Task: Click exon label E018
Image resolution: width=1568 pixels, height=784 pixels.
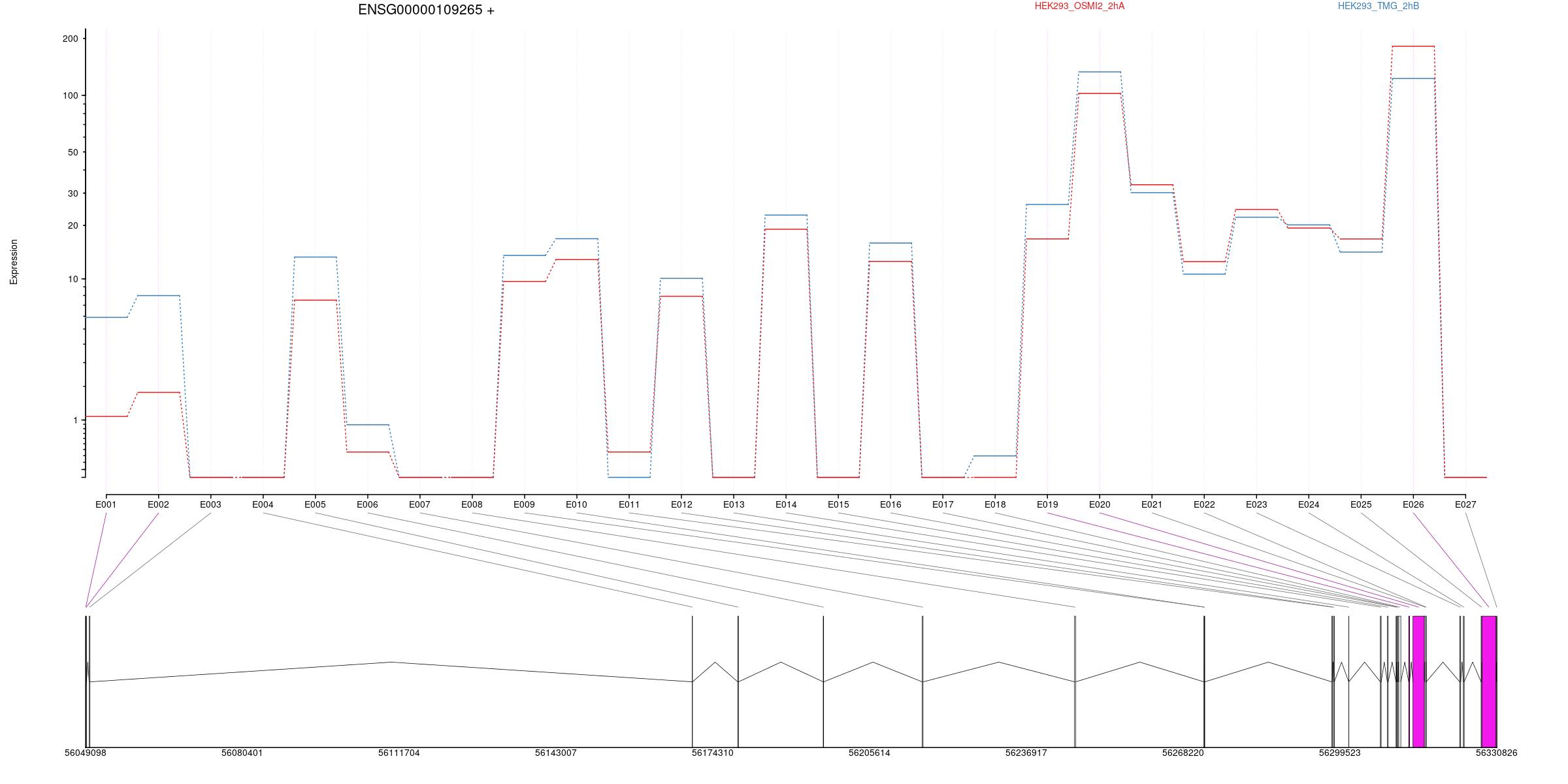Action: pyautogui.click(x=995, y=504)
